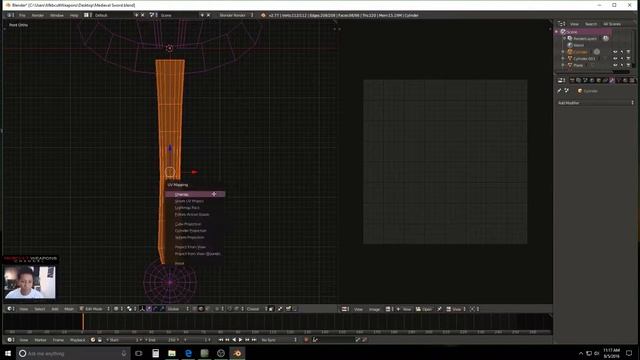Click the UV editor Open image button
This screenshot has height=360, width=640.
point(424,309)
